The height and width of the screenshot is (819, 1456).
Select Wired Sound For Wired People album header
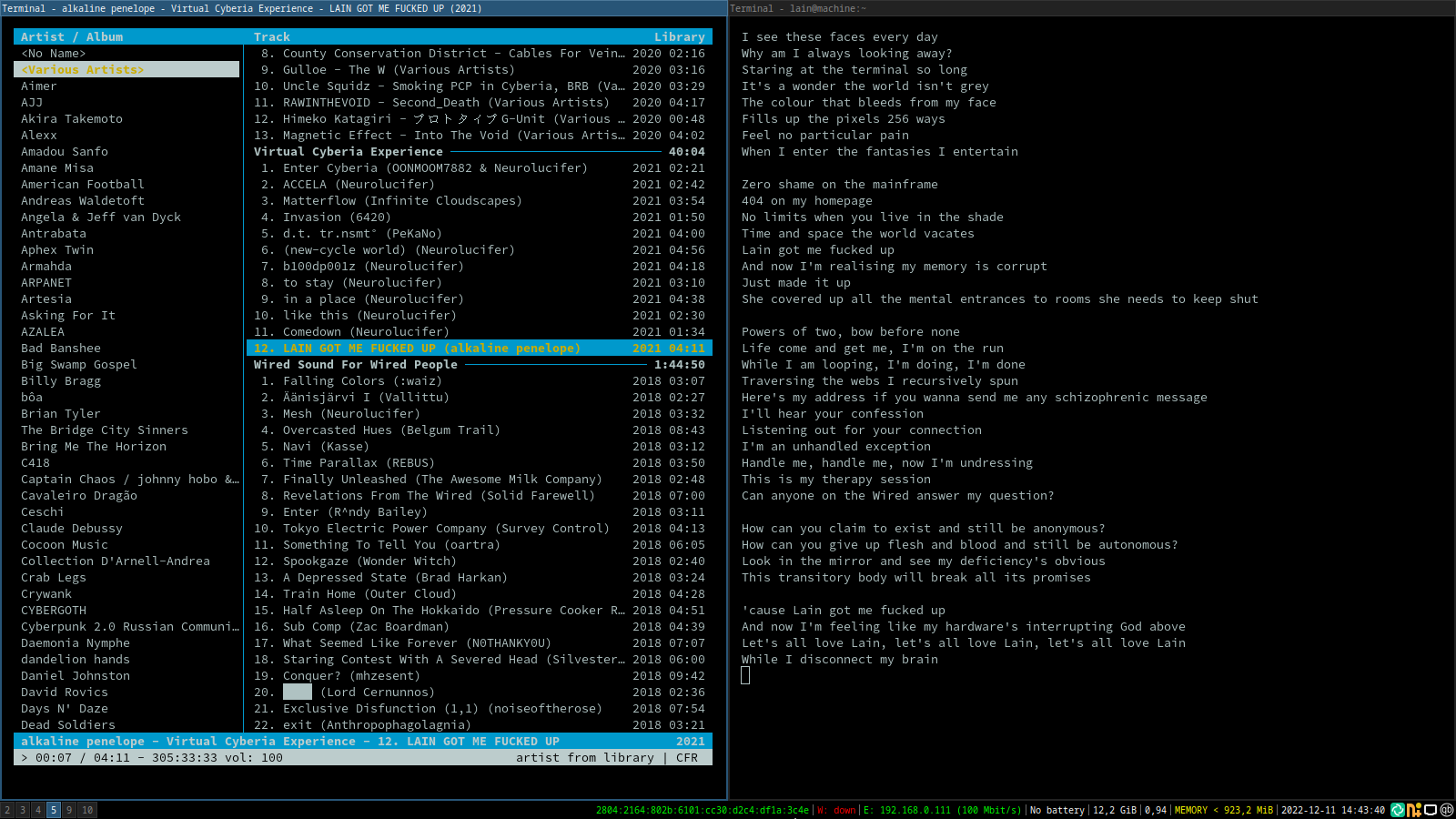pyautogui.click(x=480, y=364)
